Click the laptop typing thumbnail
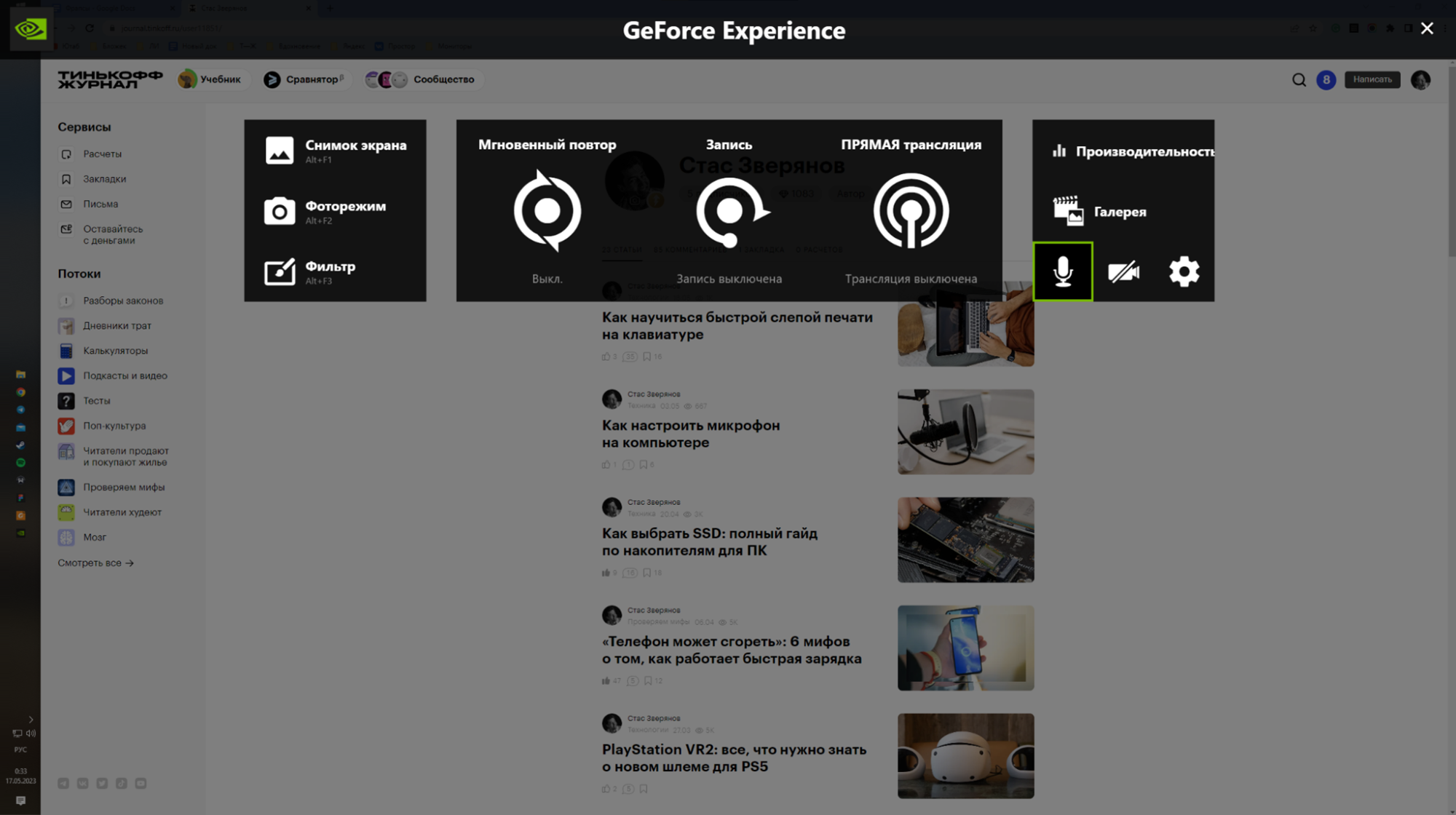1456x815 pixels. (965, 324)
